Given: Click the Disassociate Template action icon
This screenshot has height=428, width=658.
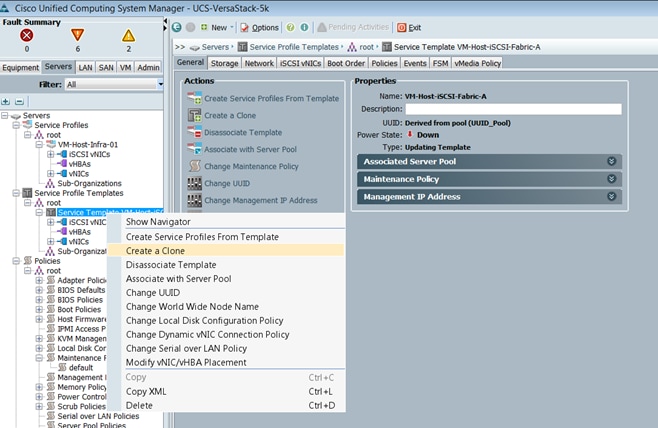Looking at the screenshot, I should 194,132.
